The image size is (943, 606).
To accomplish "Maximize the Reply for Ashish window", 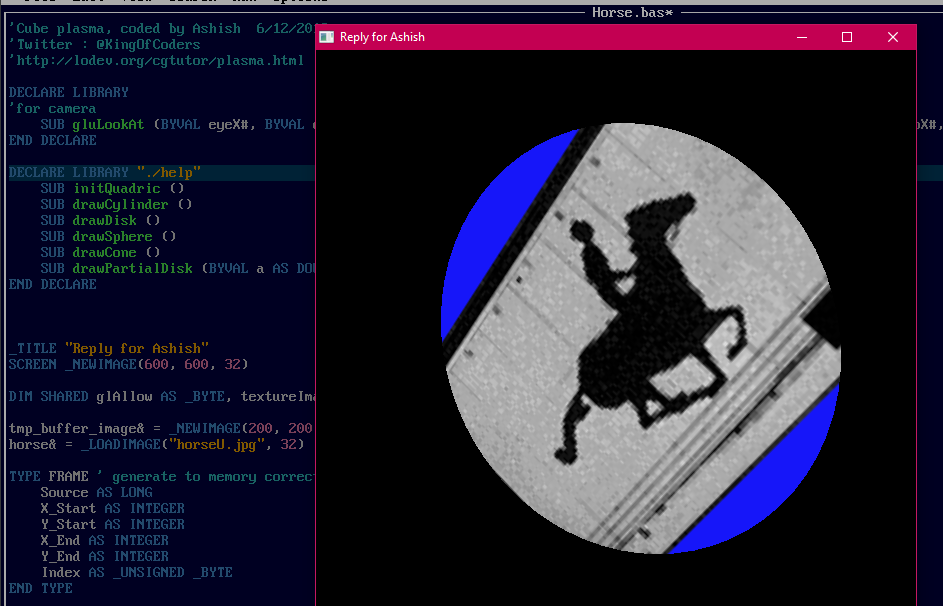I will point(847,37).
